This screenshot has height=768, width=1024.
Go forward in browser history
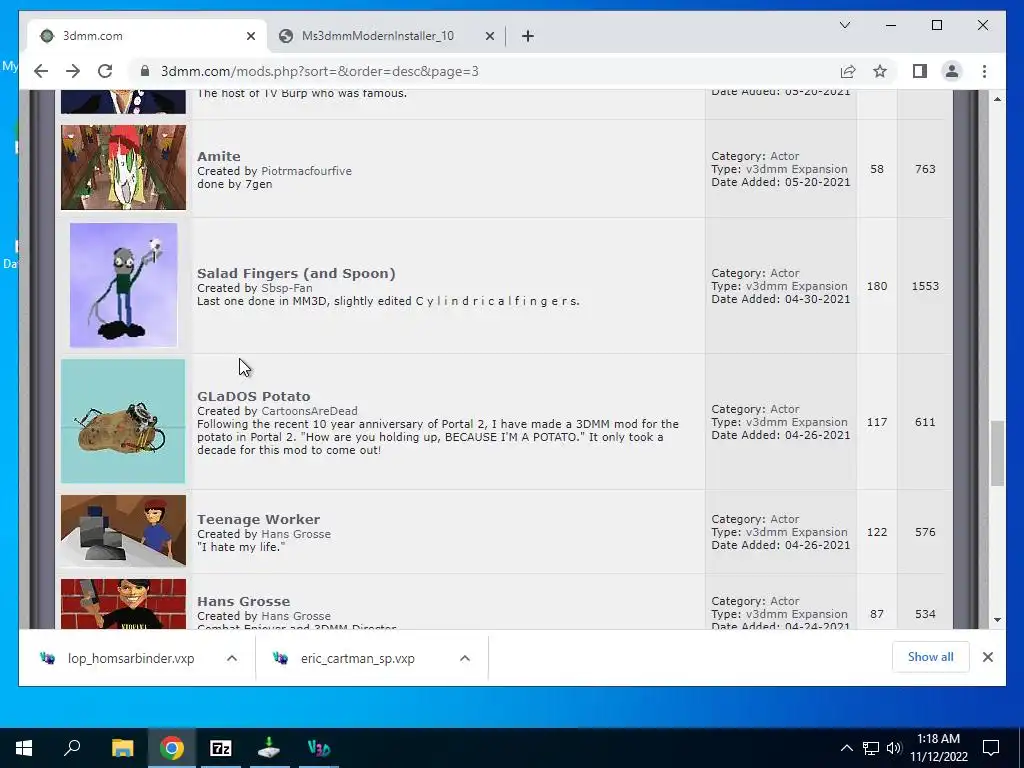point(73,71)
